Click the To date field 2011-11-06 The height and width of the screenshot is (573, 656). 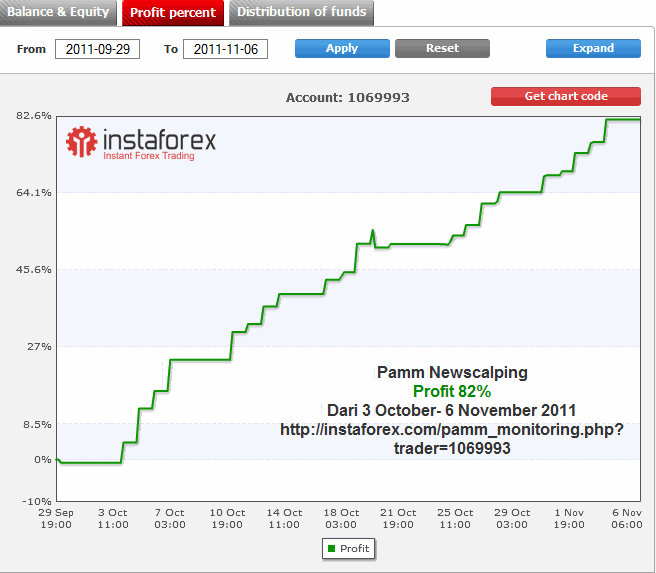click(226, 49)
